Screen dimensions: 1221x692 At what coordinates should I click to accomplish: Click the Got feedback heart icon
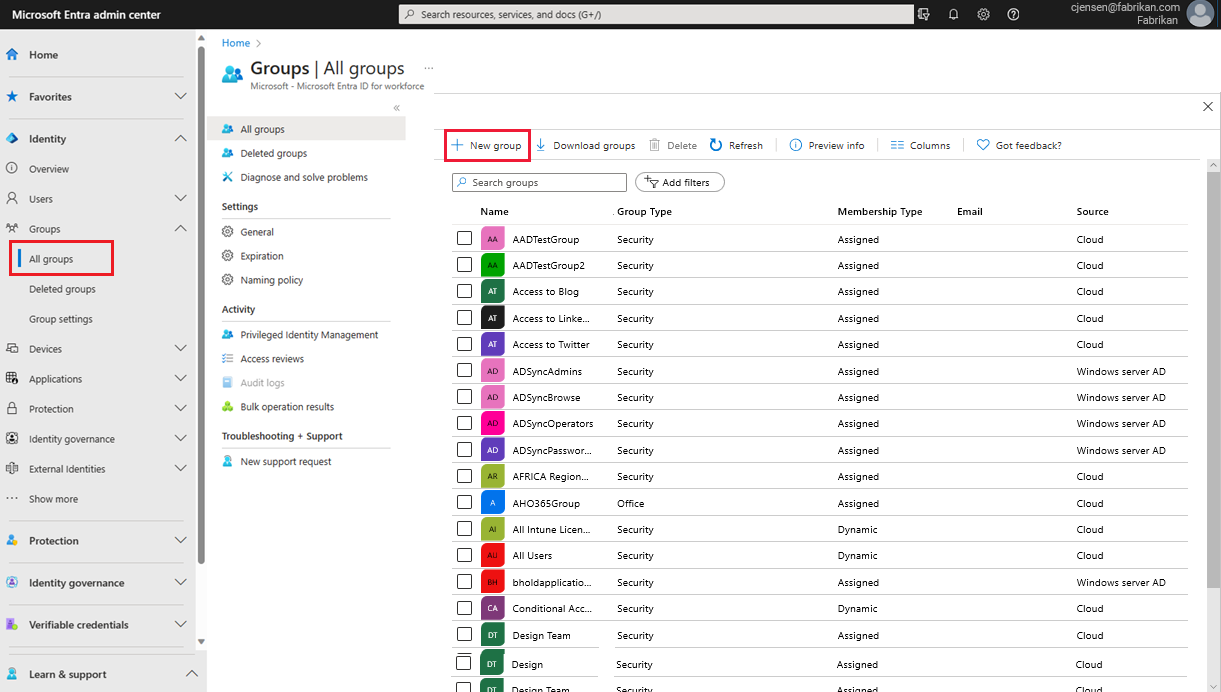point(982,145)
